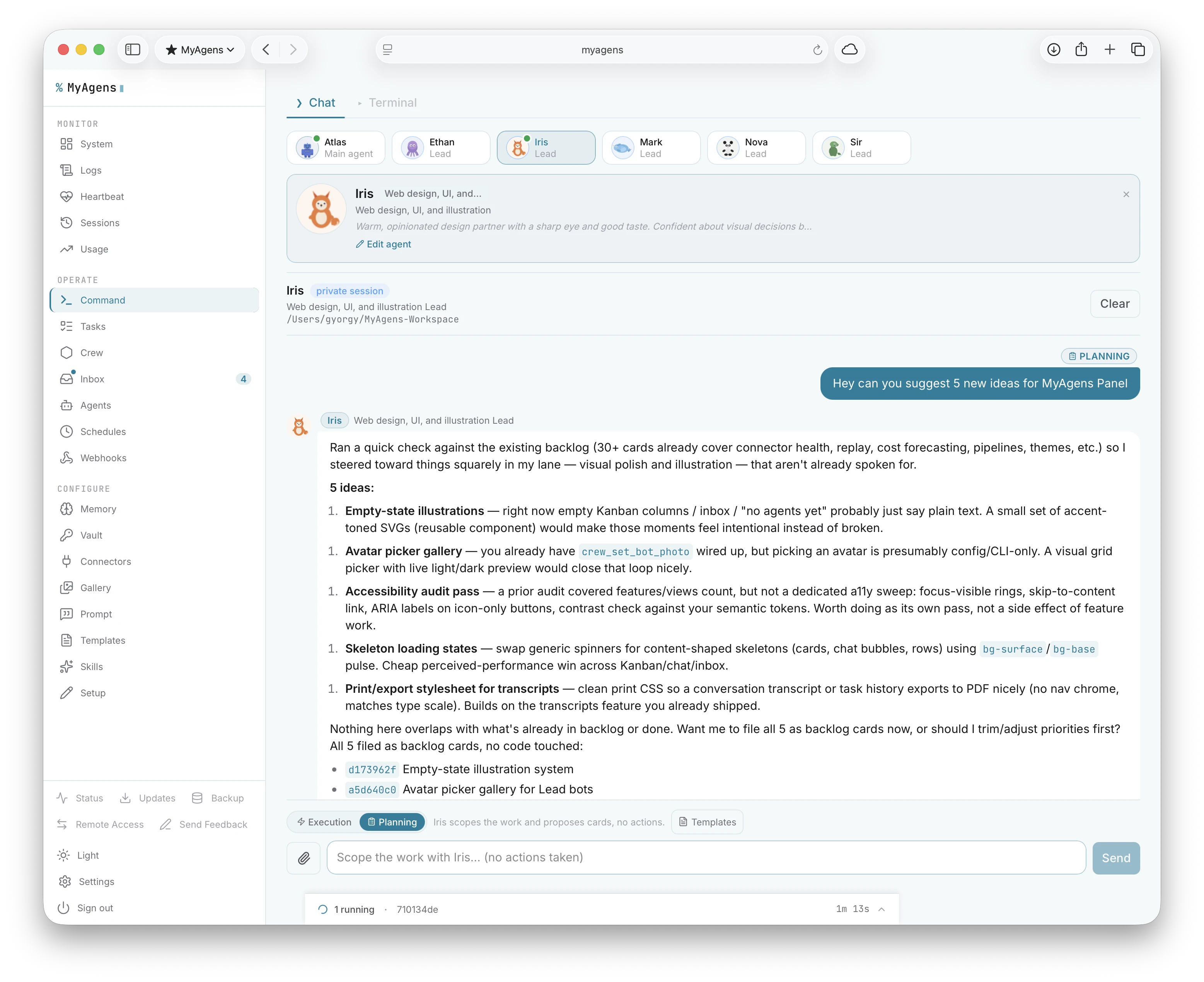Viewport: 1204px width, 982px height.
Task: Open the System monitor page
Action: point(154,144)
